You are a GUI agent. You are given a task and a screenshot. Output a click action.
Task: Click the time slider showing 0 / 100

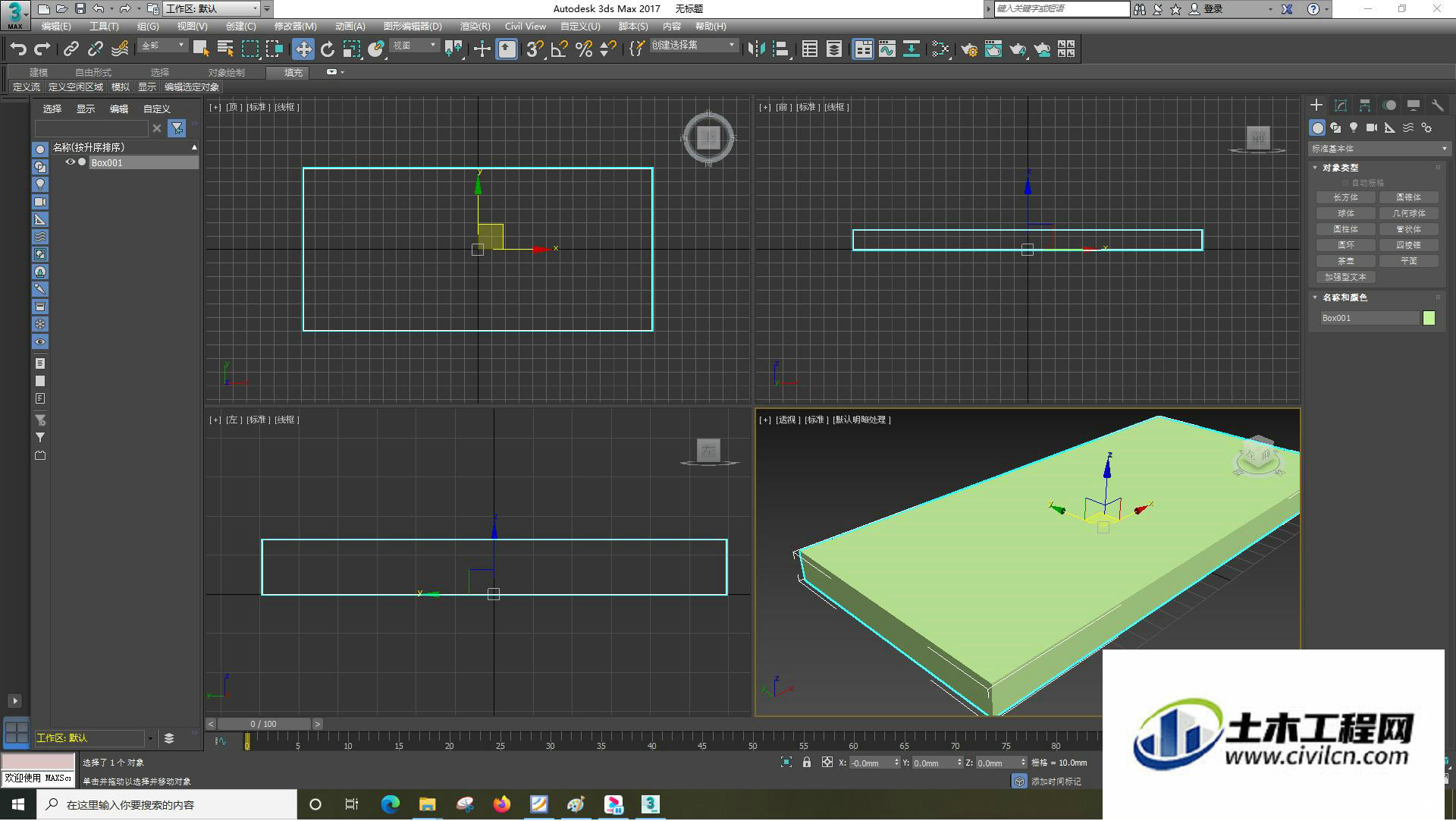[x=263, y=725]
